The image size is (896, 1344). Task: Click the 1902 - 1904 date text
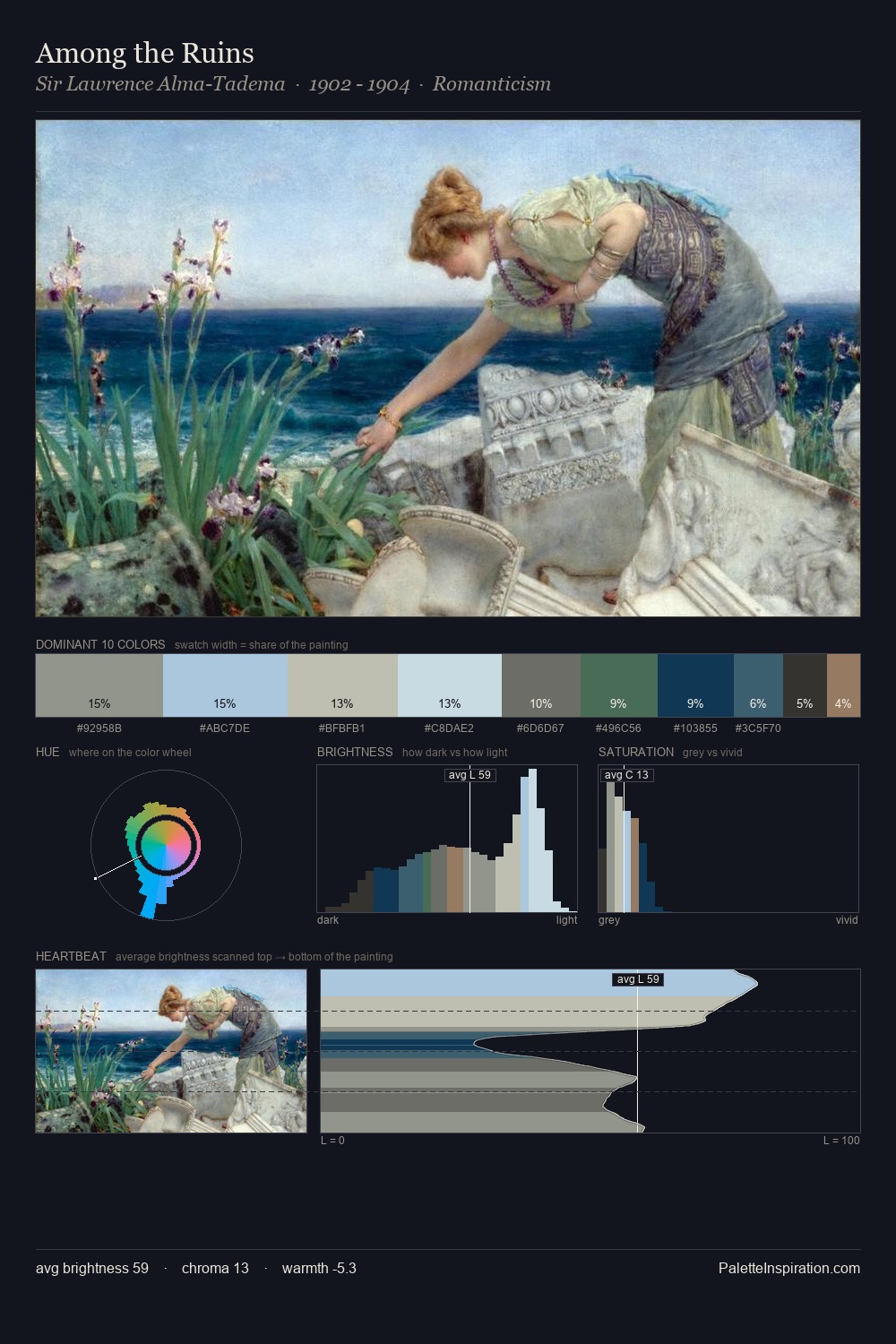(359, 84)
